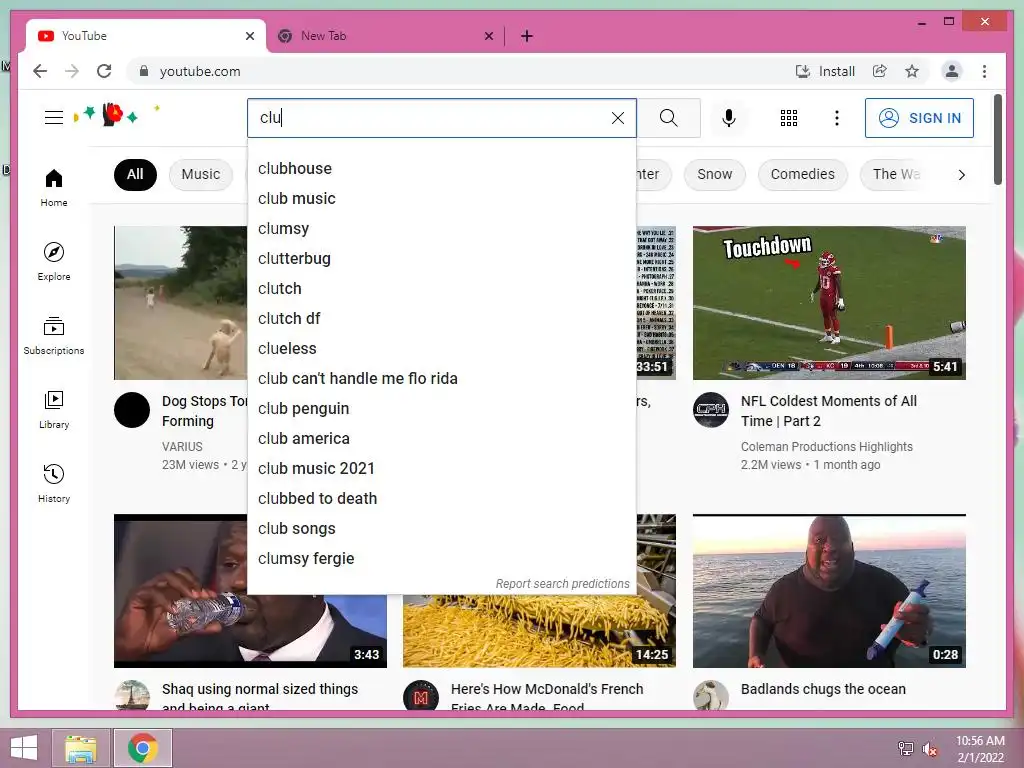
Task: Close the New Tab tab
Action: coord(488,36)
